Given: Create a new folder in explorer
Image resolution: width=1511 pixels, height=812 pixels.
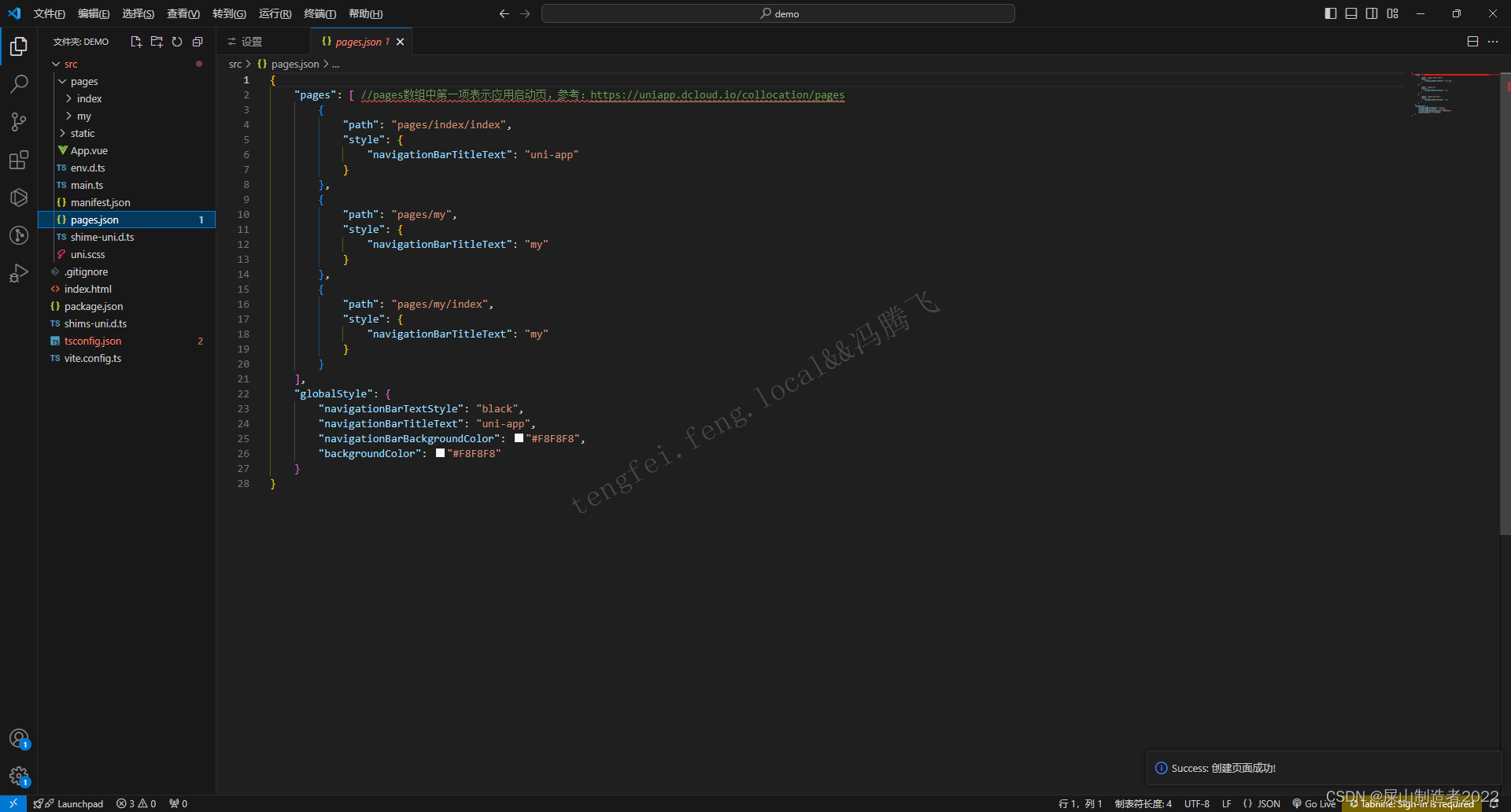Looking at the screenshot, I should pyautogui.click(x=157, y=42).
